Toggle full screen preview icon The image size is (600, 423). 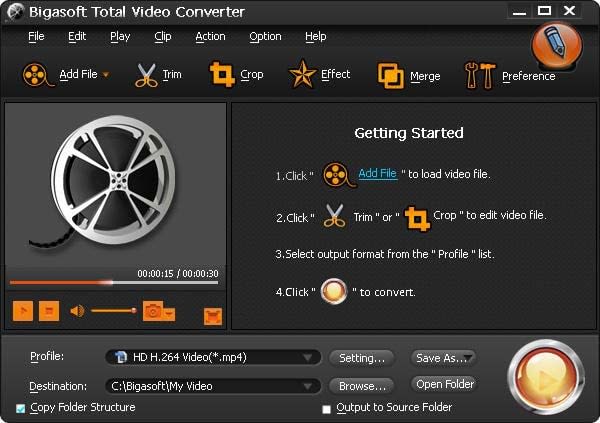(x=213, y=316)
